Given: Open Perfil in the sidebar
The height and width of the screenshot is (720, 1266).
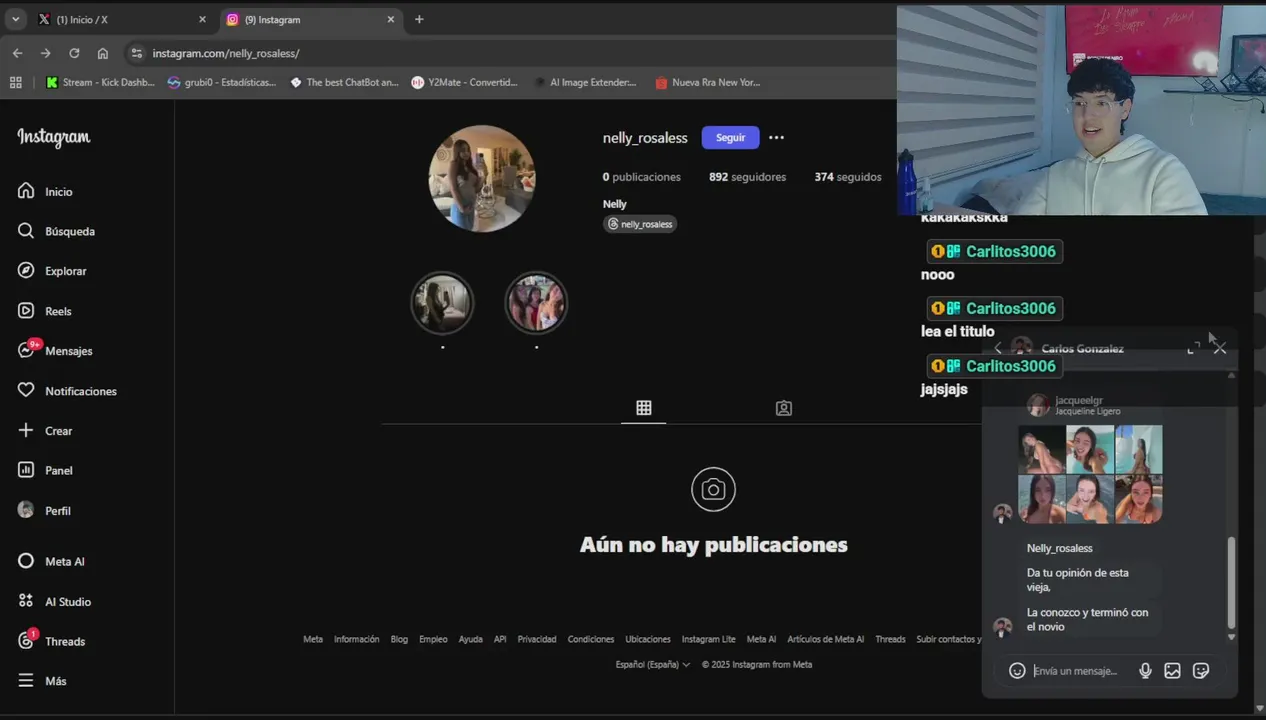Looking at the screenshot, I should click(44, 510).
